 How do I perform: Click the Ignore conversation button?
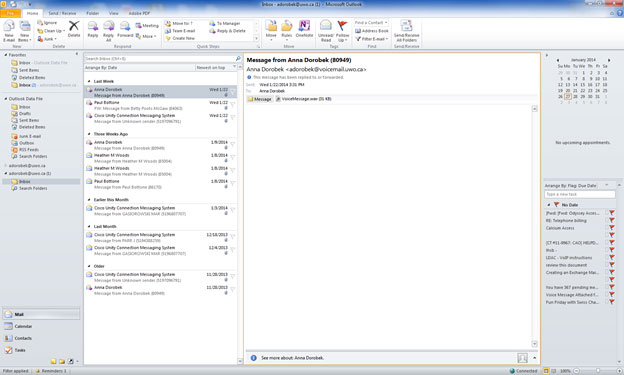pos(47,23)
